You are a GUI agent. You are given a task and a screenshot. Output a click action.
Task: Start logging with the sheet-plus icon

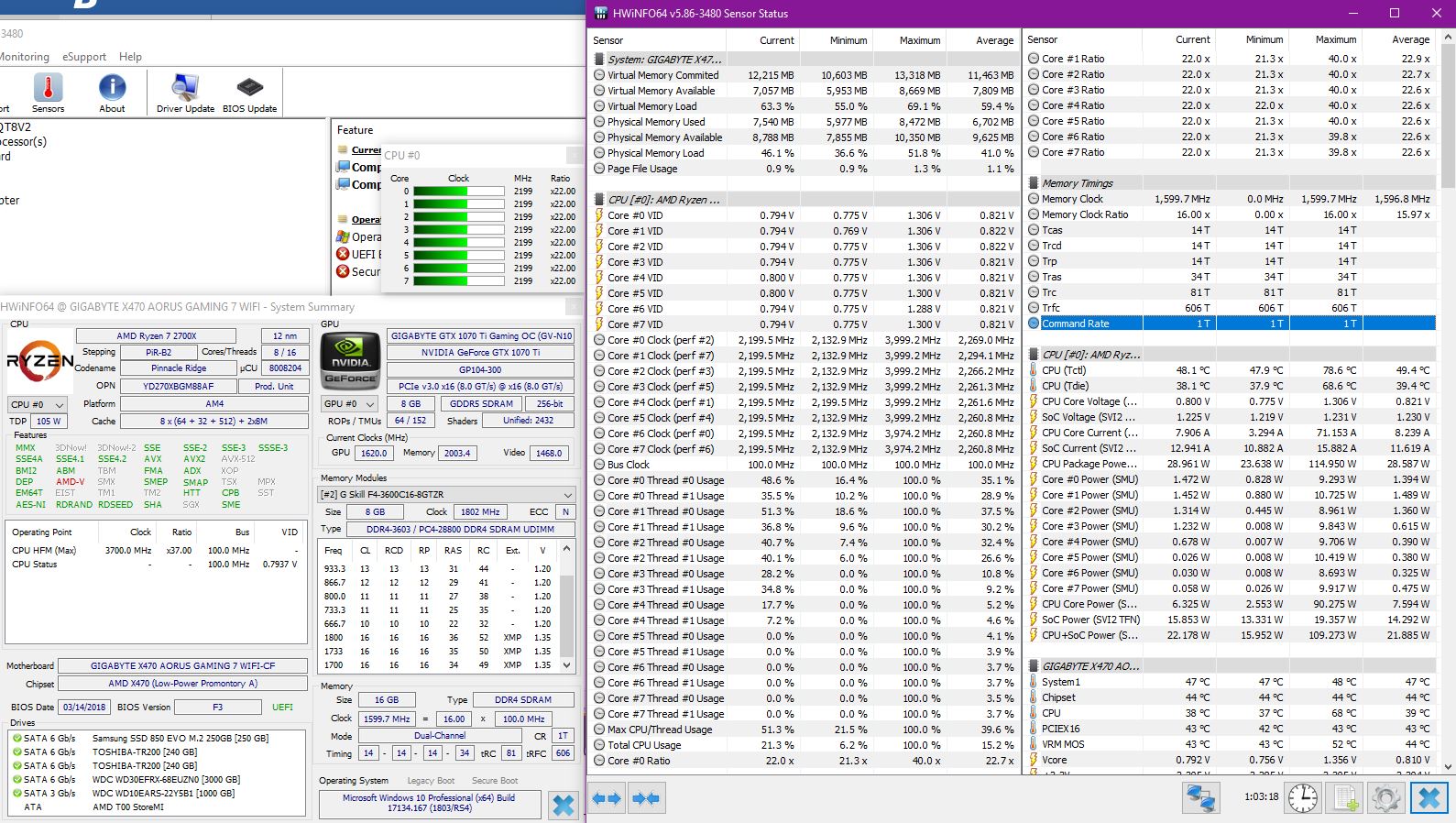coord(1344,798)
